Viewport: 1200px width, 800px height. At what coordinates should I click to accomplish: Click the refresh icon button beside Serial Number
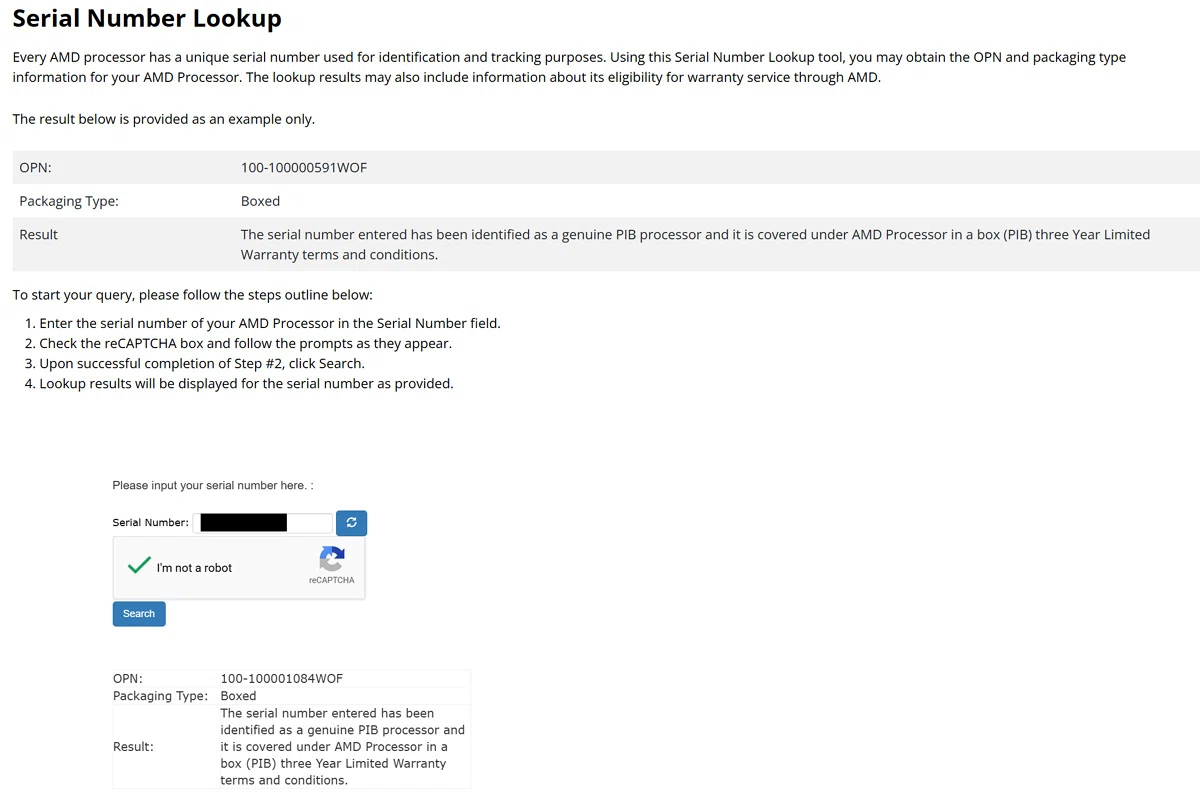pos(351,523)
